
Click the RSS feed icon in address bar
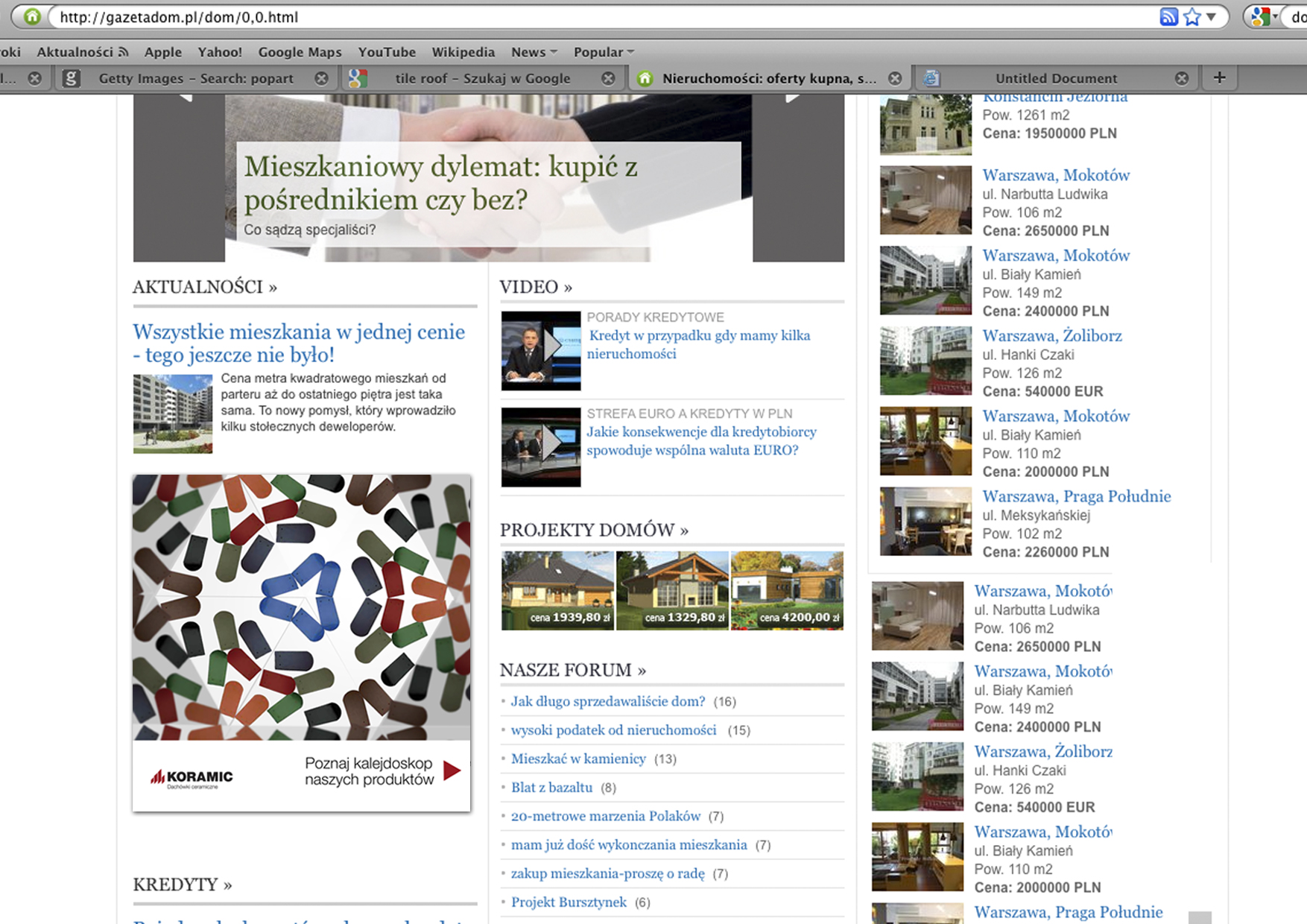(x=1168, y=16)
